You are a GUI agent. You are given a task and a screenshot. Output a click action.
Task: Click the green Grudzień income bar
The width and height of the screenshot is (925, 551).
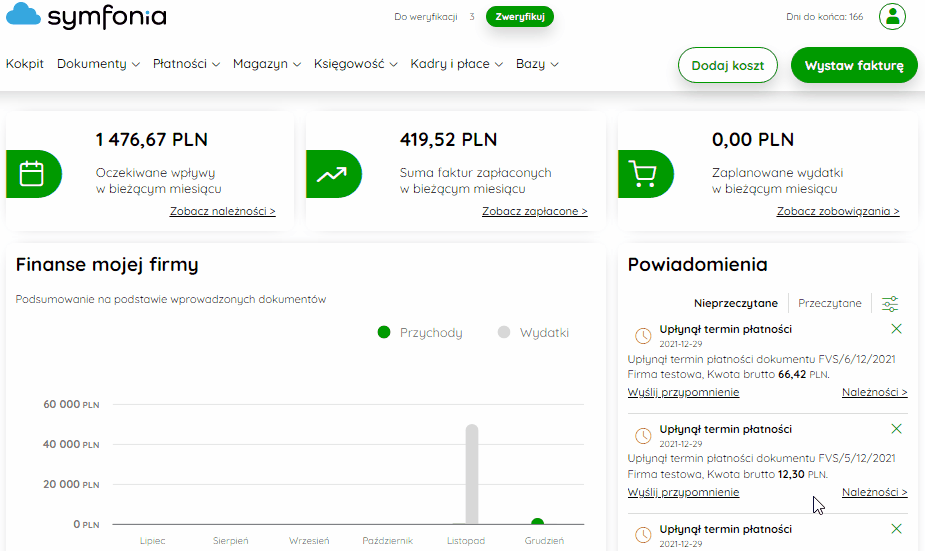tap(537, 522)
